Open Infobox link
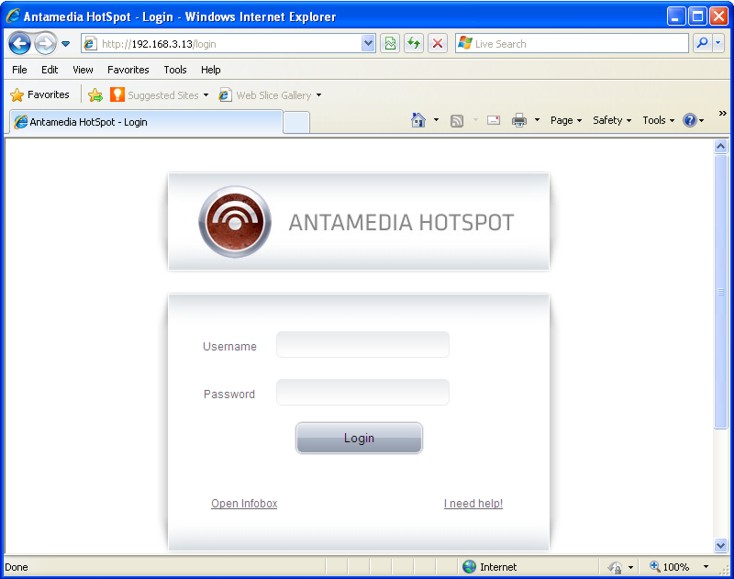 (x=244, y=504)
